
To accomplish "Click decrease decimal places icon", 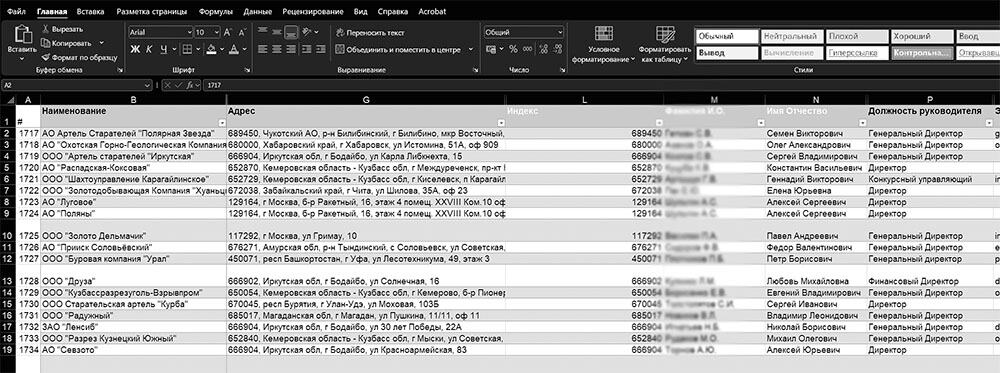I will (x=557, y=49).
